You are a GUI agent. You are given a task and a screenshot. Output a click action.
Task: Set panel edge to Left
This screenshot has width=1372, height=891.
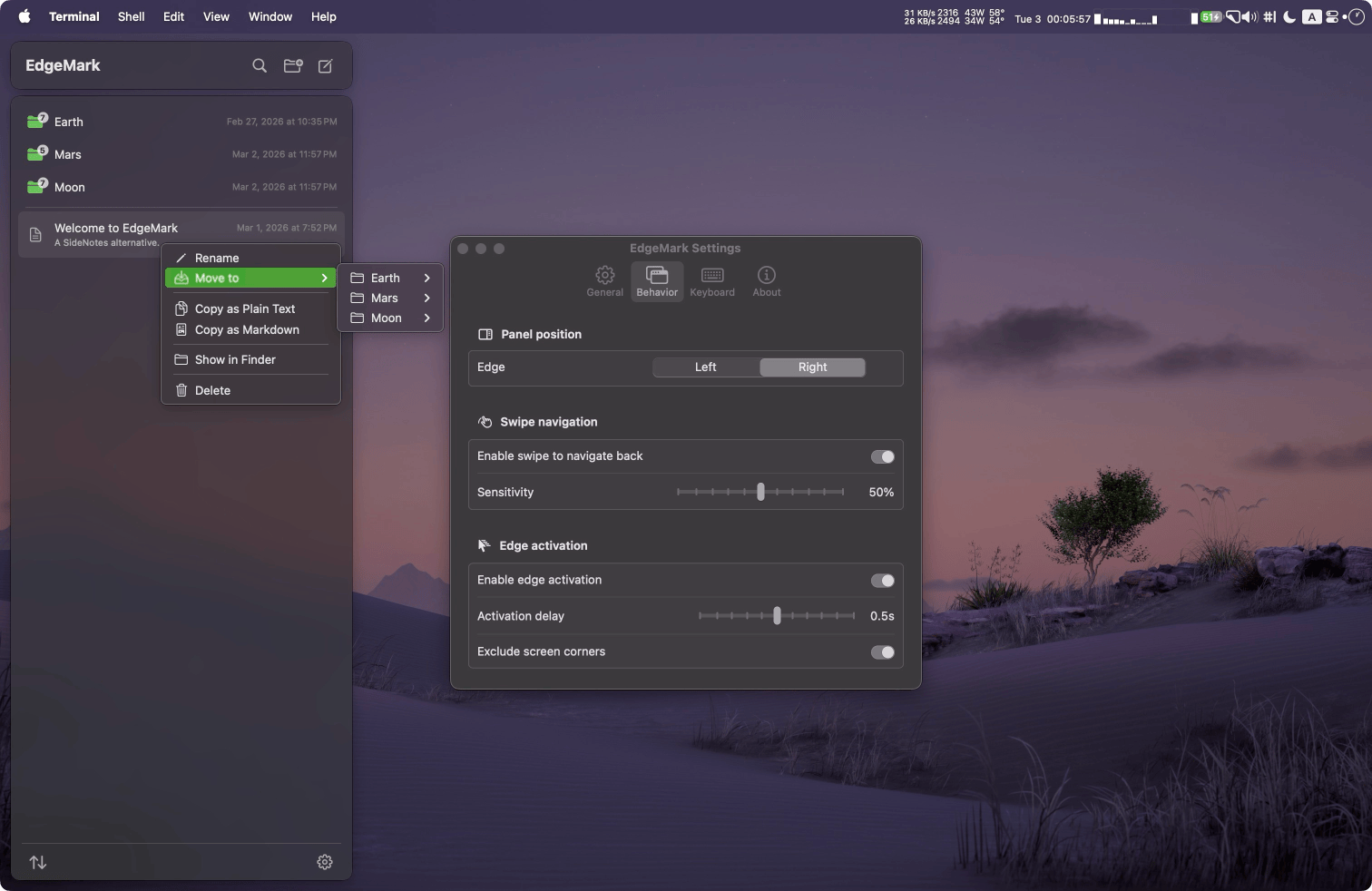click(x=706, y=367)
